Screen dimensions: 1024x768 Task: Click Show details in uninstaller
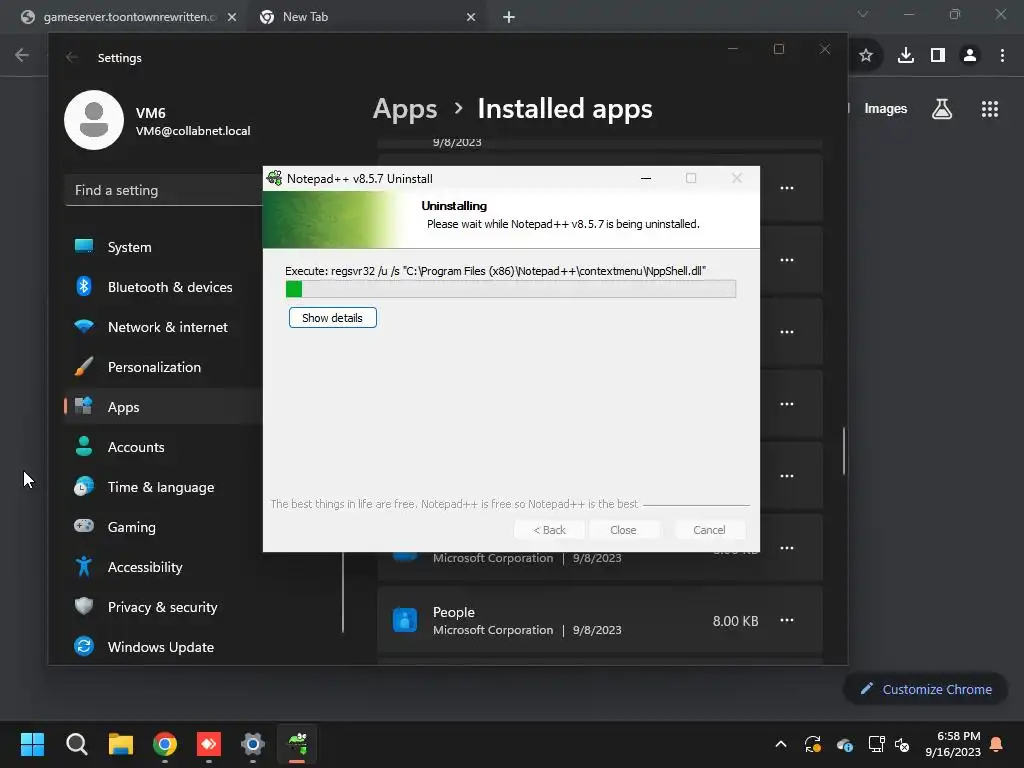[x=332, y=318]
